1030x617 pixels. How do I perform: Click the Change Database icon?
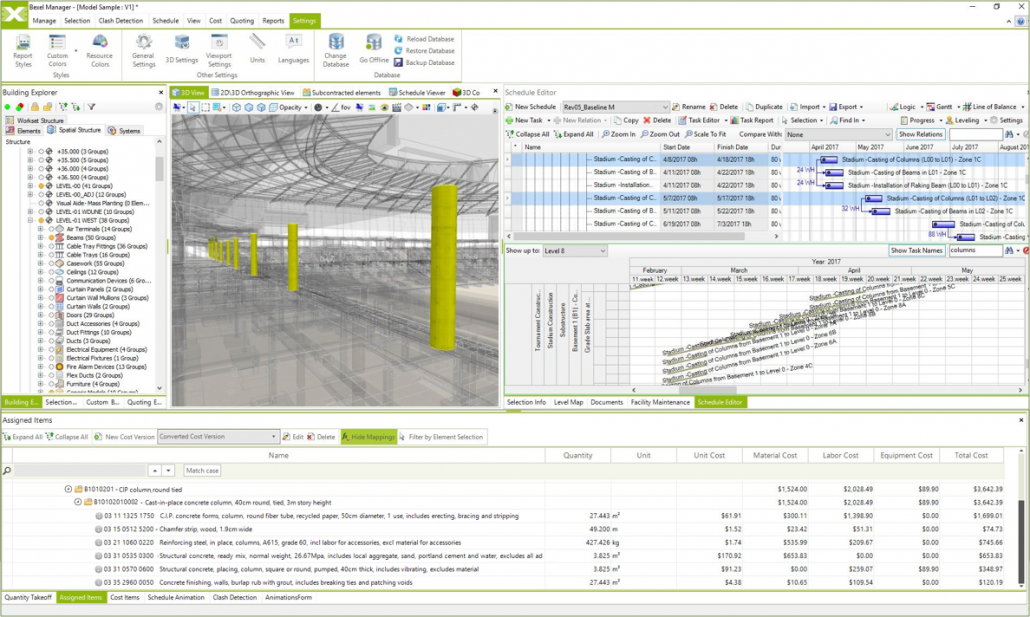pyautogui.click(x=336, y=47)
